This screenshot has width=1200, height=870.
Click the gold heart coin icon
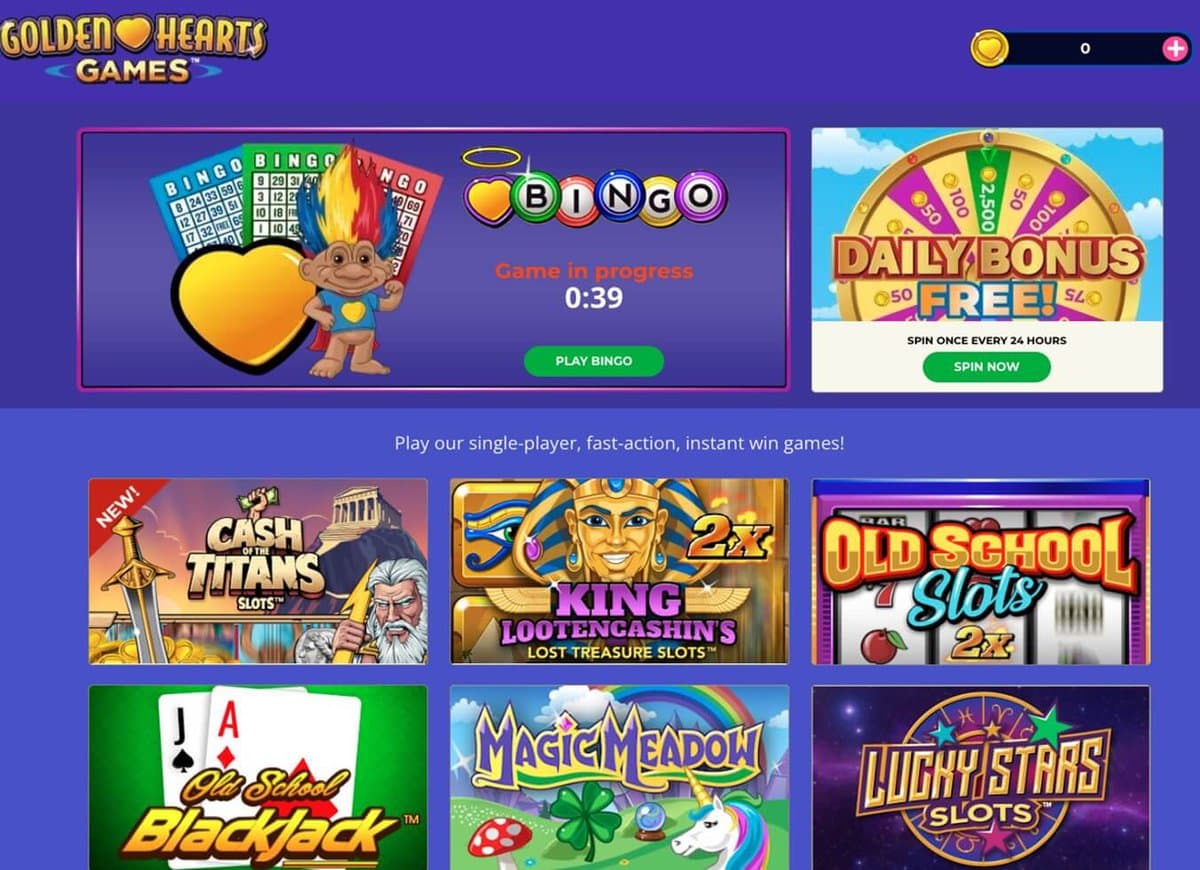click(x=990, y=48)
